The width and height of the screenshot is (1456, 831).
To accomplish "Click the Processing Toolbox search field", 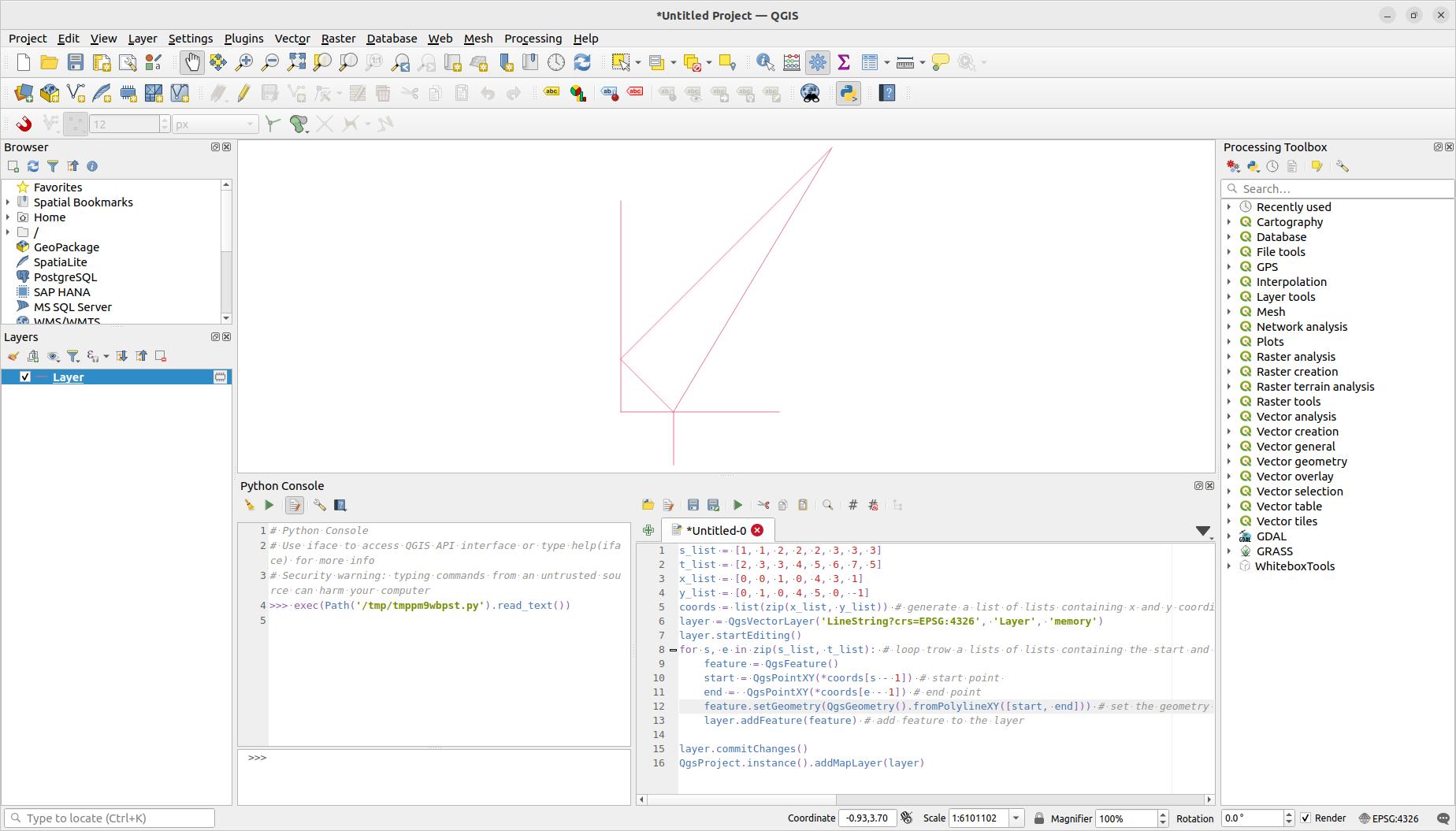I will pyautogui.click(x=1337, y=188).
